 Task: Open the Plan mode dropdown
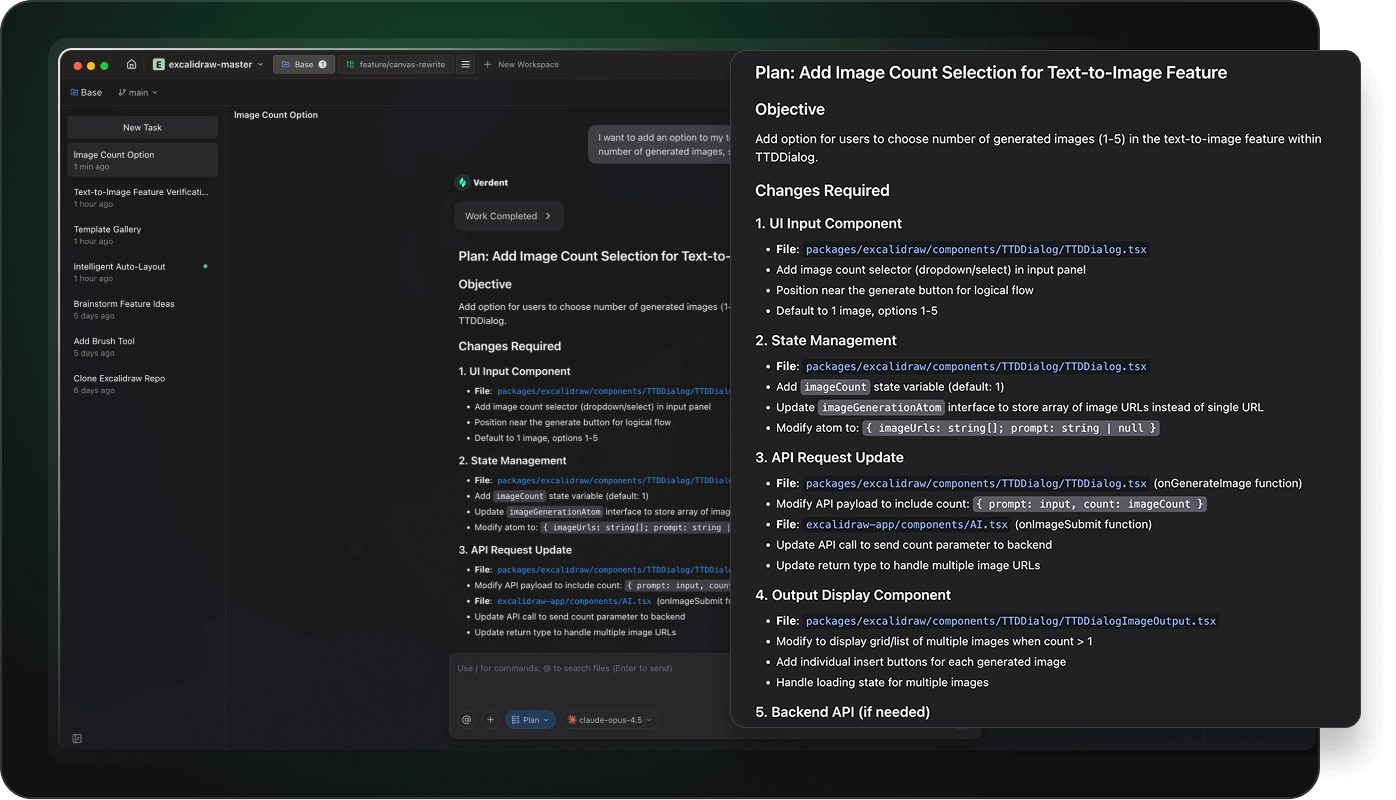tap(530, 720)
